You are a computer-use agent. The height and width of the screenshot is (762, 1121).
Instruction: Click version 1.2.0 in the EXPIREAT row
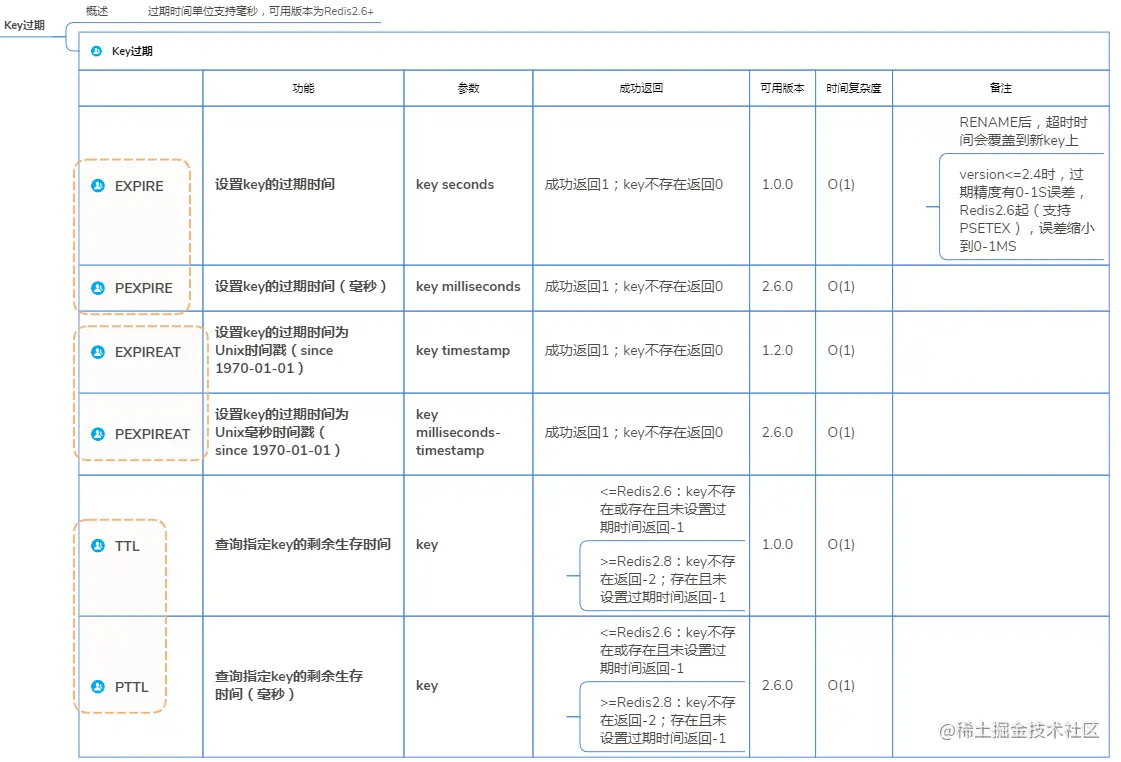pyautogui.click(x=777, y=350)
